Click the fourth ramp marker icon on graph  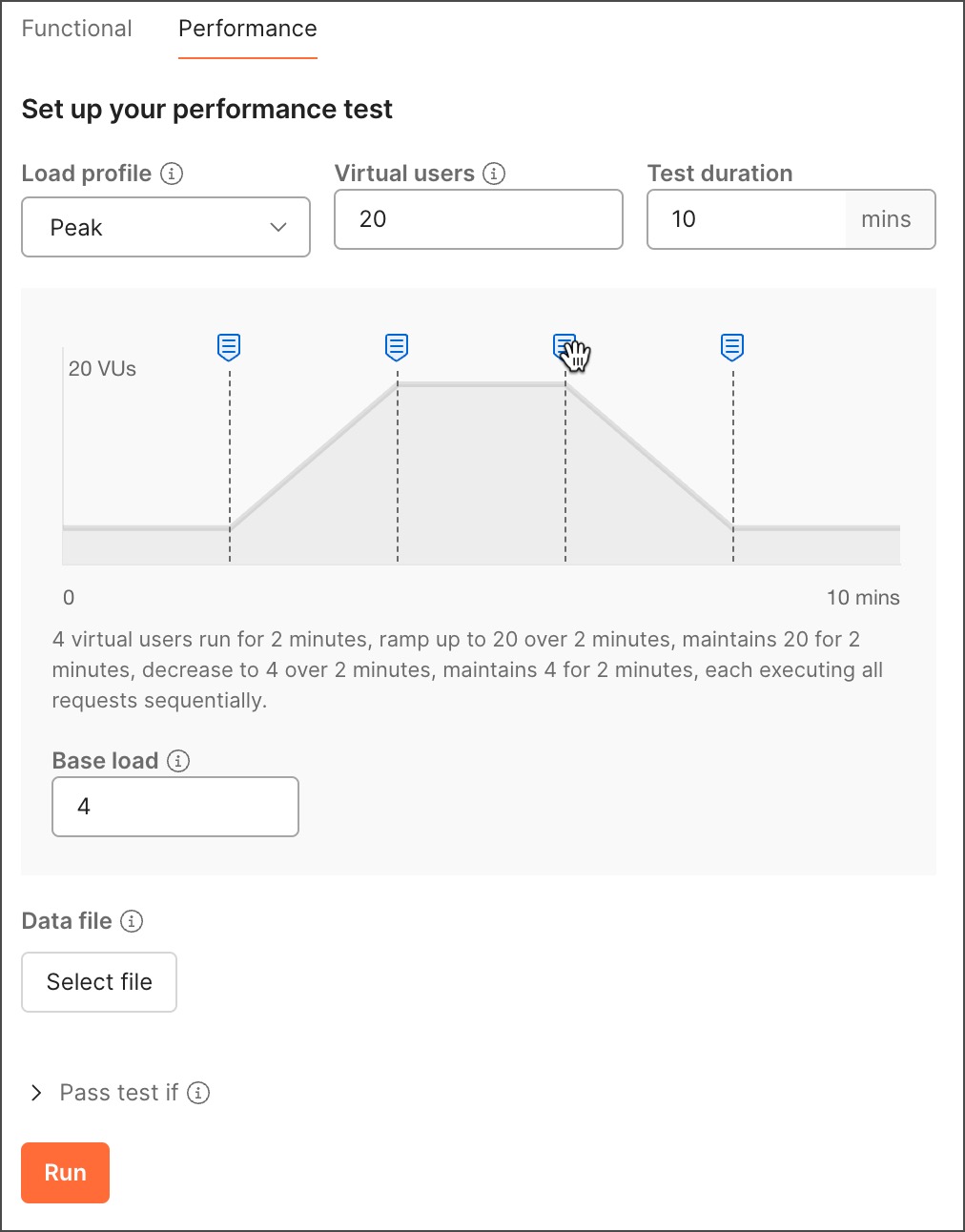pos(732,346)
